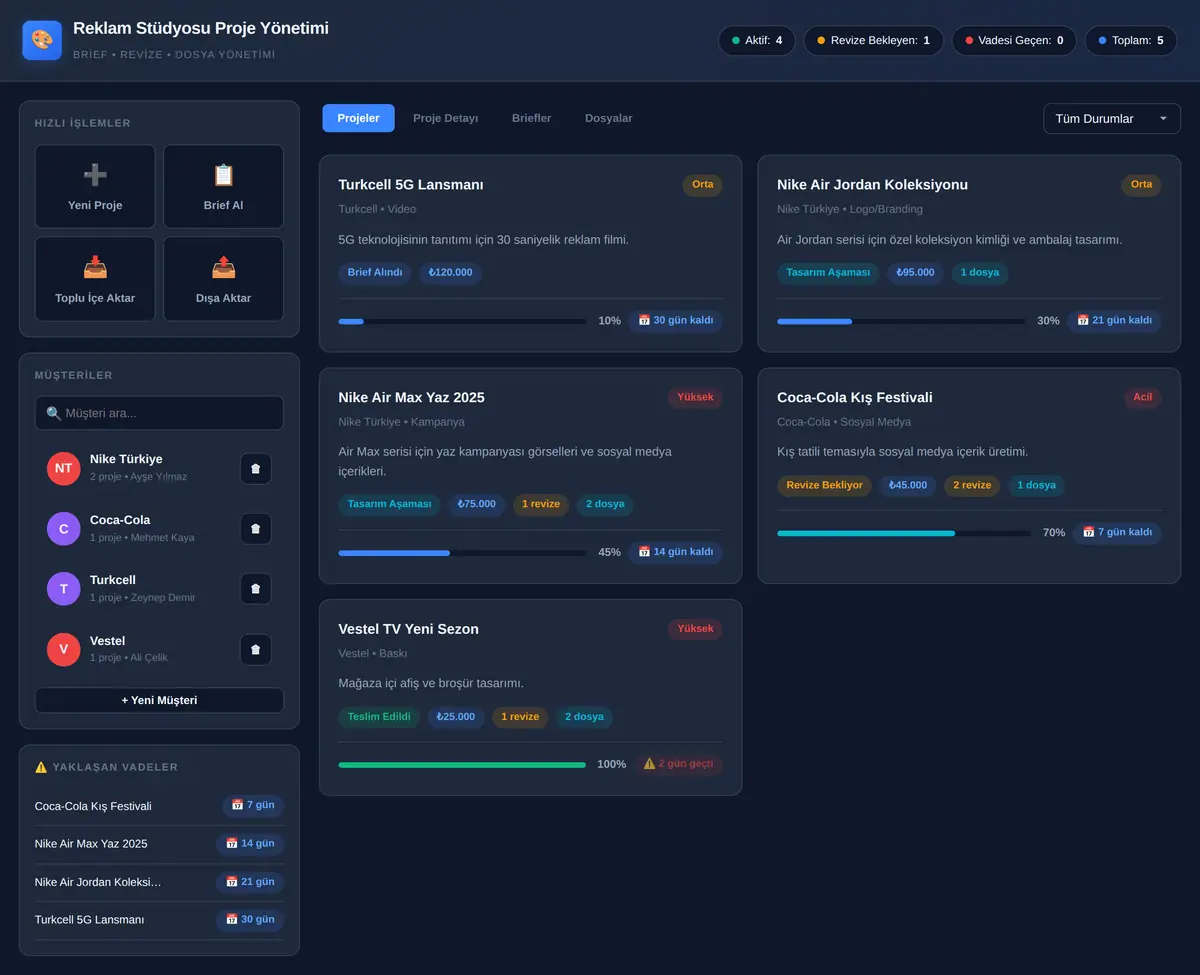This screenshot has height=975, width=1200.
Task: Delete the Turkcell customer with trash icon
Action: 255,589
